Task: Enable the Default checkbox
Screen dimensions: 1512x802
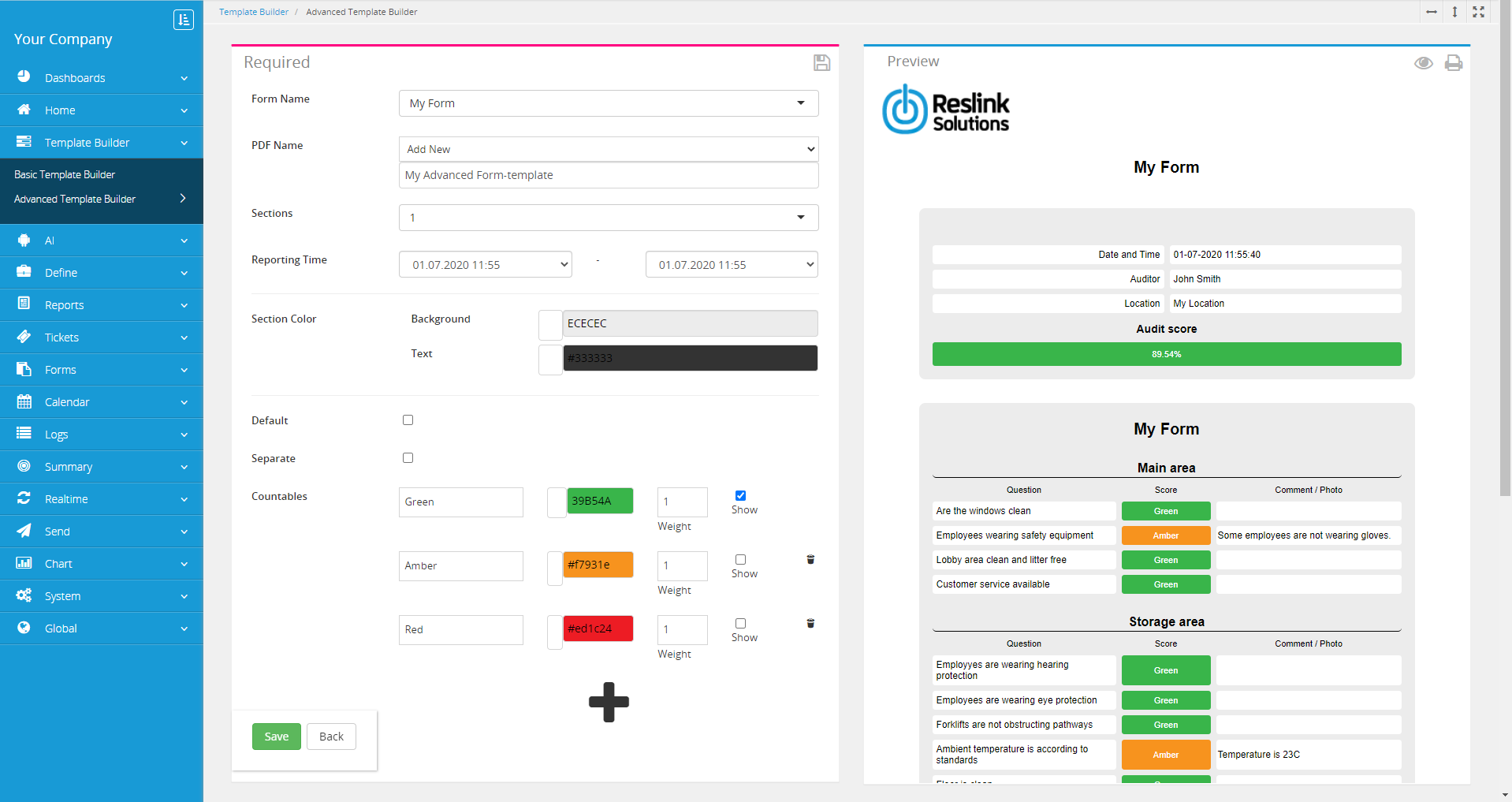Action: coord(408,420)
